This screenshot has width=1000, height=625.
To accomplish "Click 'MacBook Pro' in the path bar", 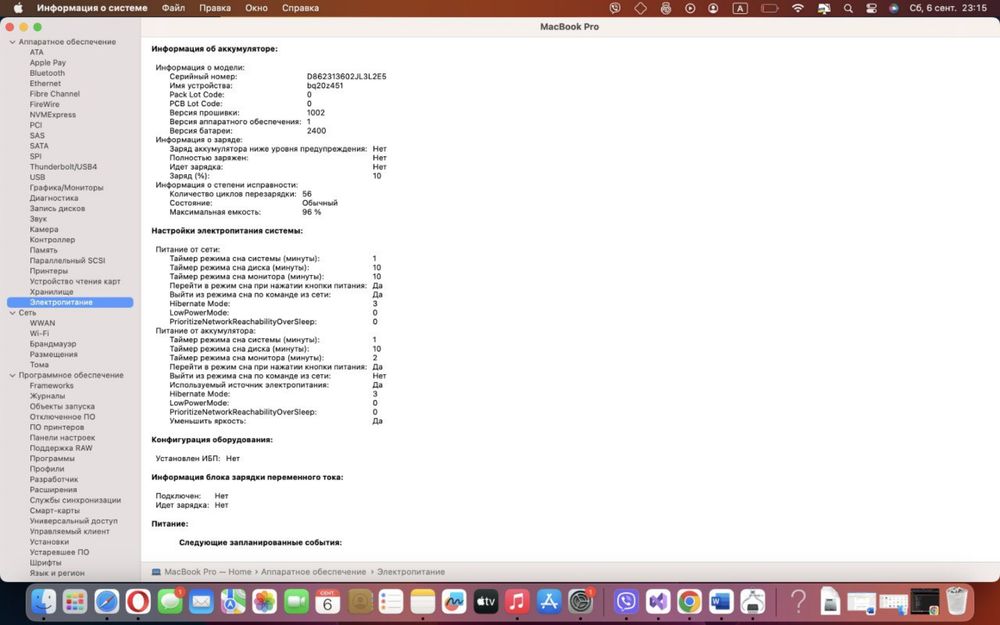I will click(190, 572).
